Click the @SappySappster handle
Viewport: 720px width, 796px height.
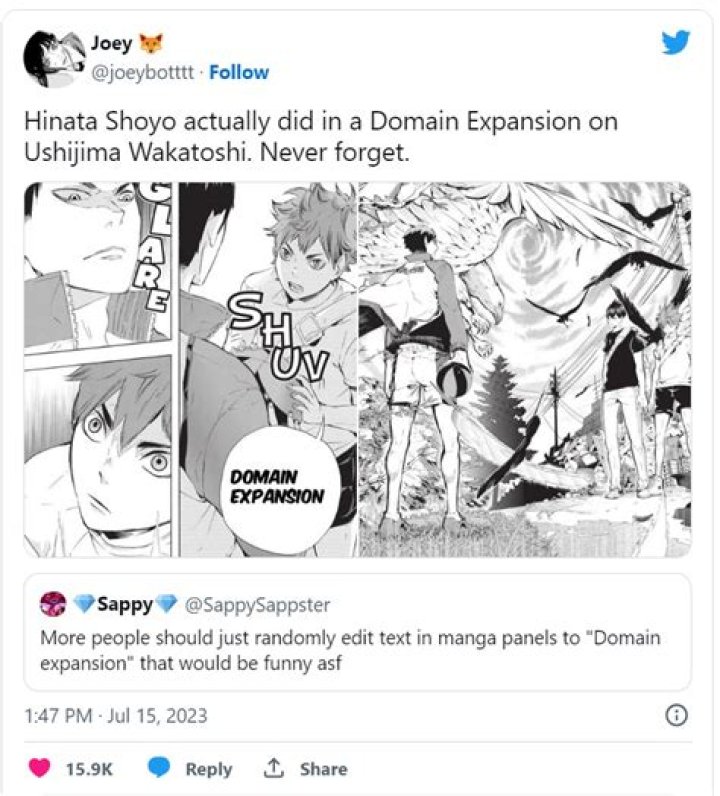[x=257, y=604]
